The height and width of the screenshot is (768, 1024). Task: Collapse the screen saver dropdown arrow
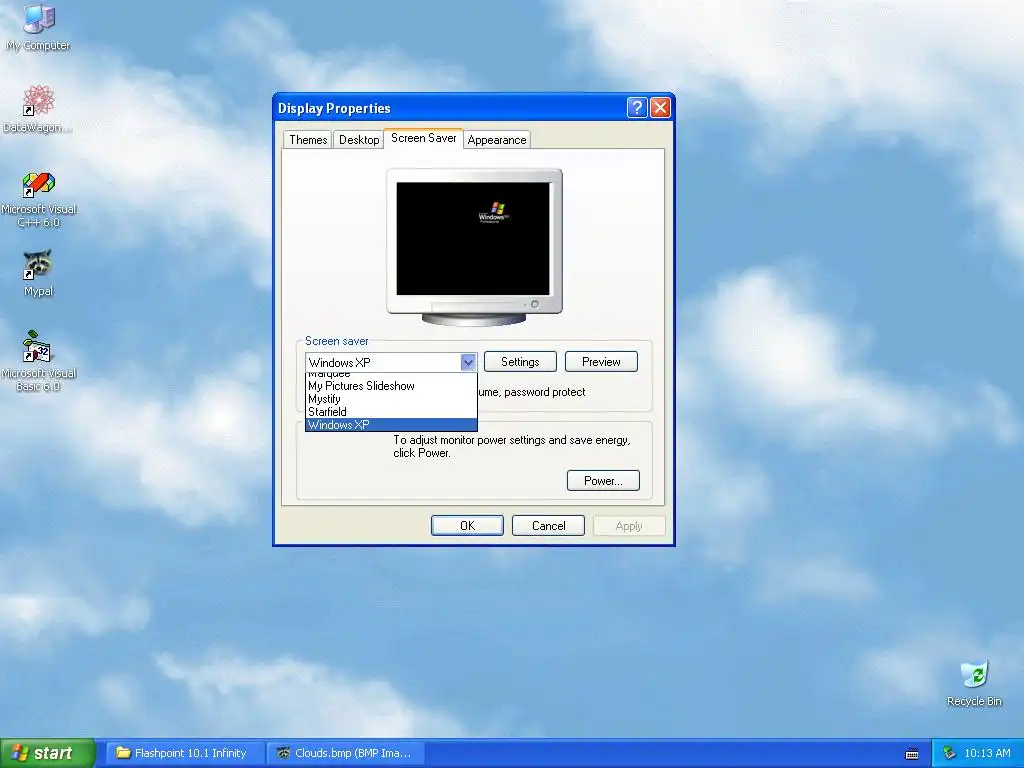[468, 362]
